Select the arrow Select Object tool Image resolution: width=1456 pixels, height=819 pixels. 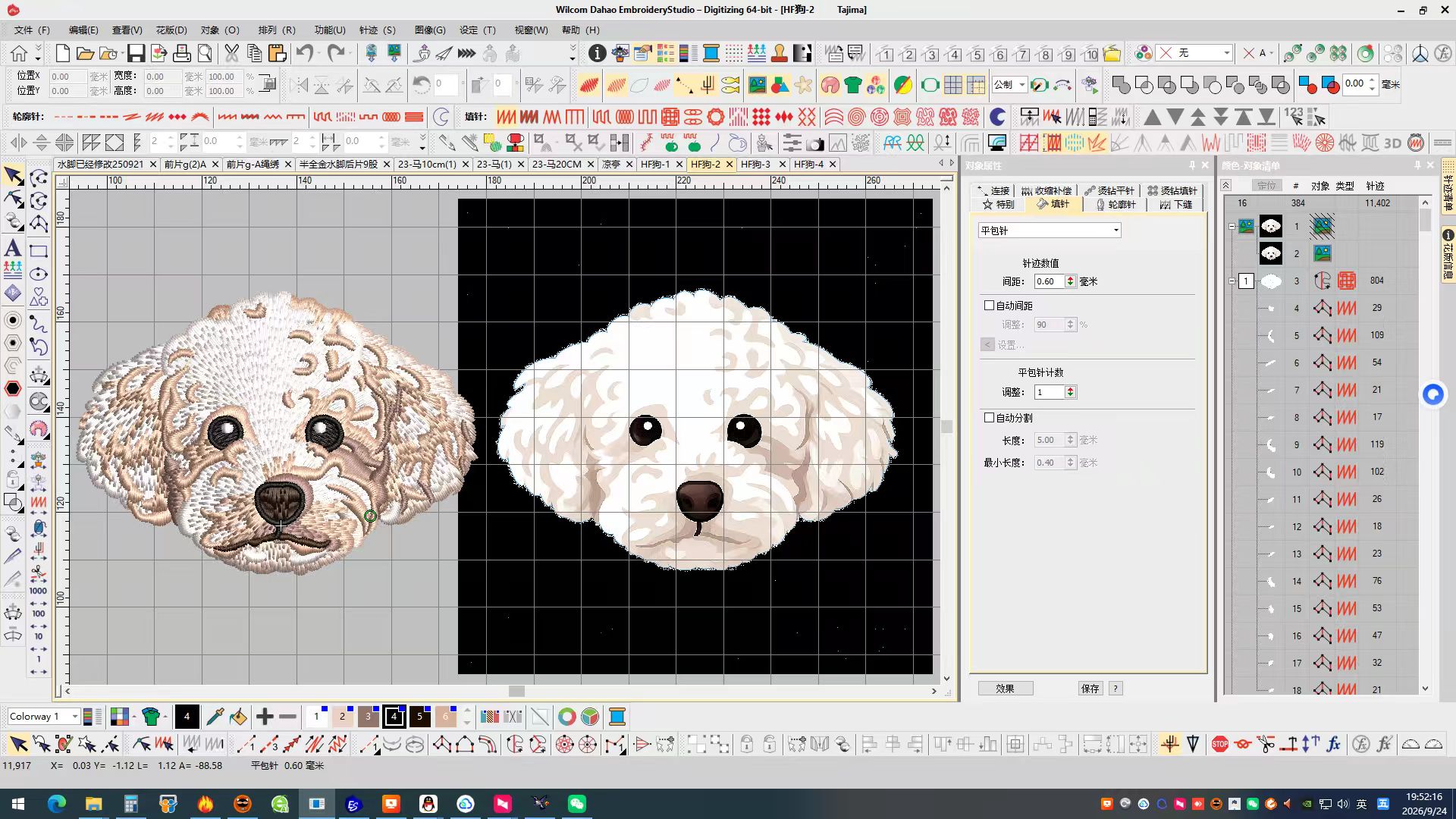tap(13, 176)
